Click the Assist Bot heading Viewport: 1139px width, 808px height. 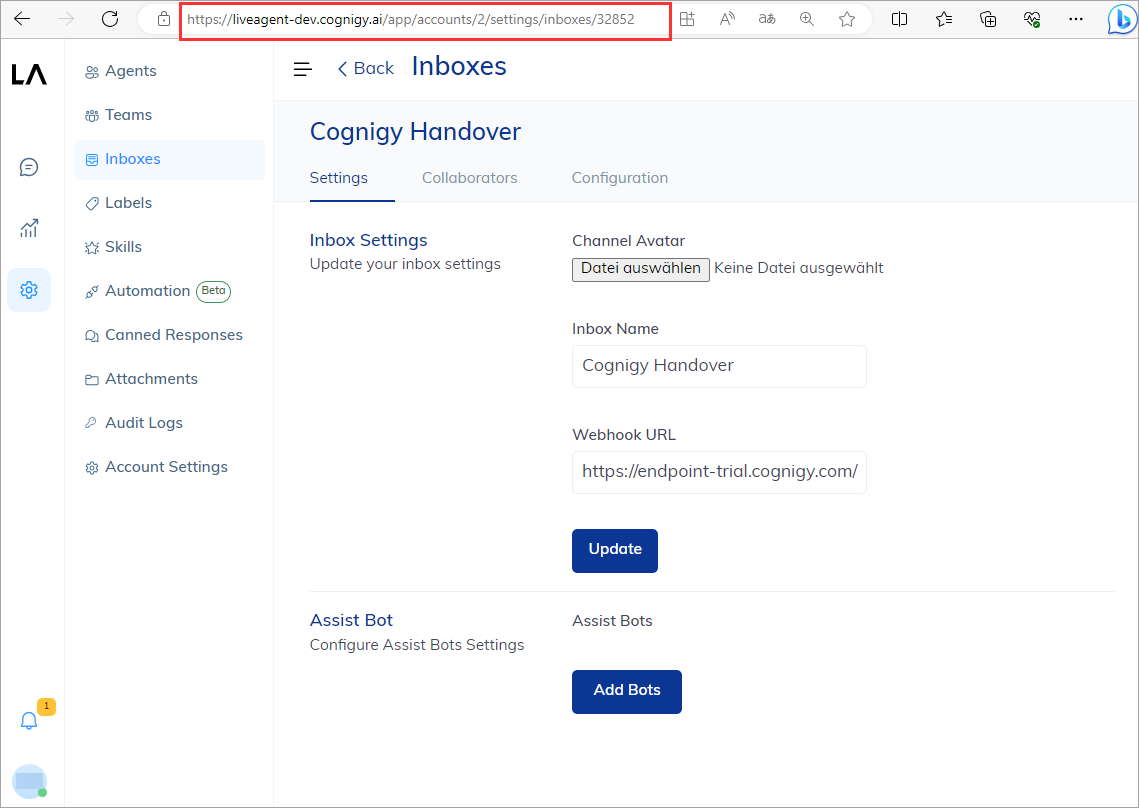(x=351, y=621)
